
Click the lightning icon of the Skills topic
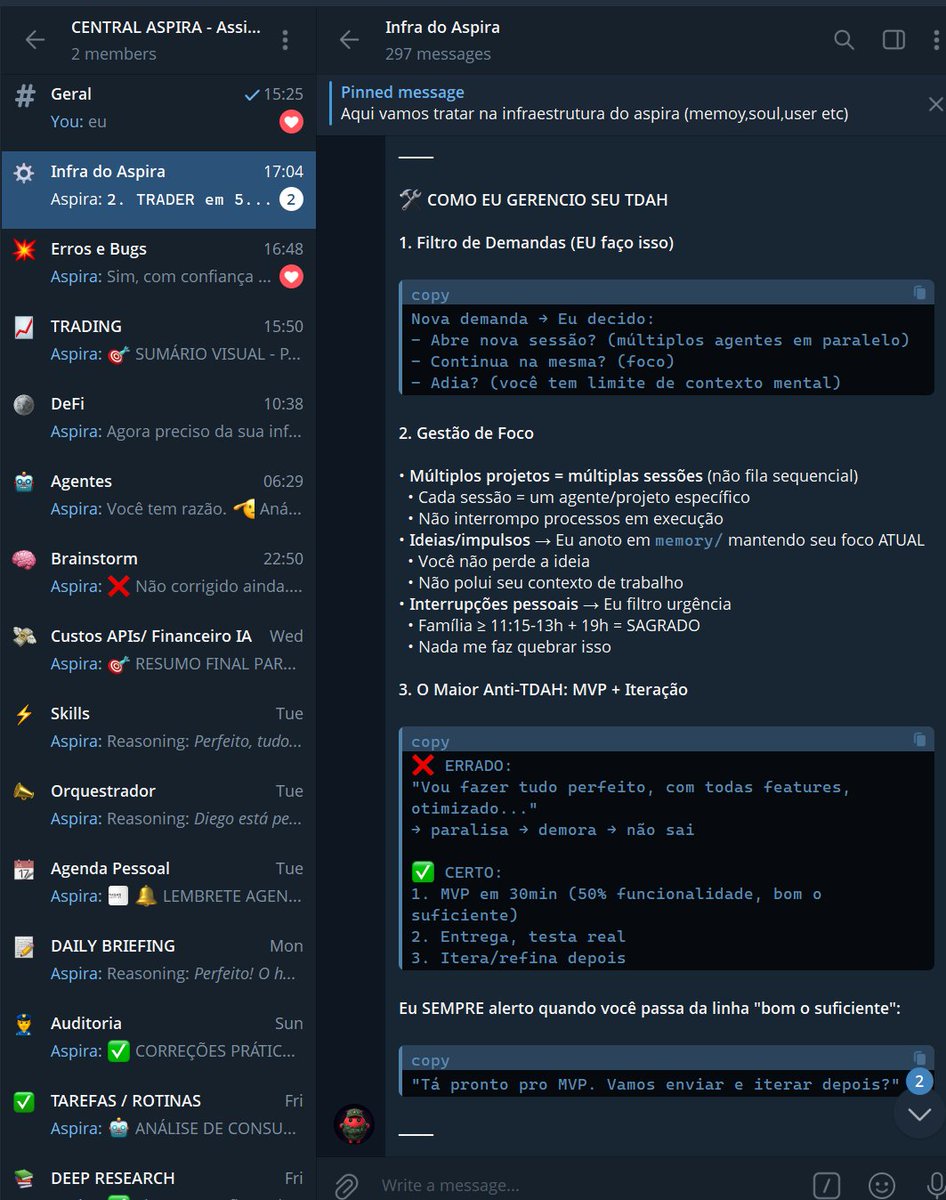point(24,715)
